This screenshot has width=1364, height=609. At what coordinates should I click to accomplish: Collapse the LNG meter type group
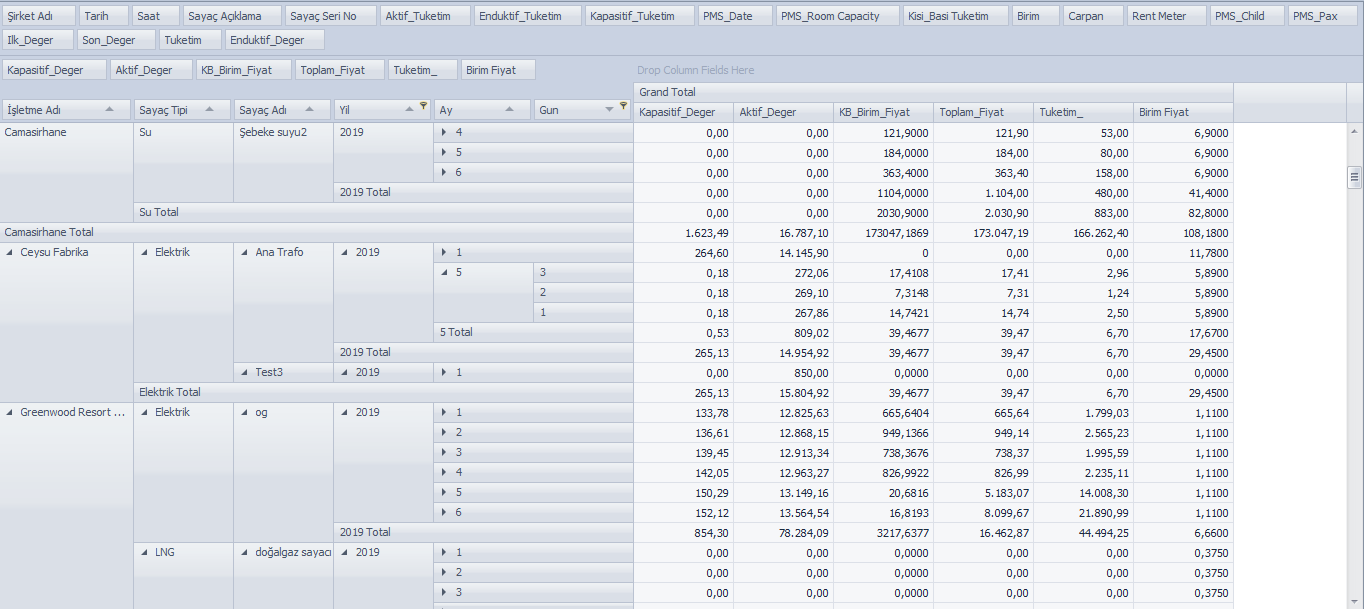[145, 552]
